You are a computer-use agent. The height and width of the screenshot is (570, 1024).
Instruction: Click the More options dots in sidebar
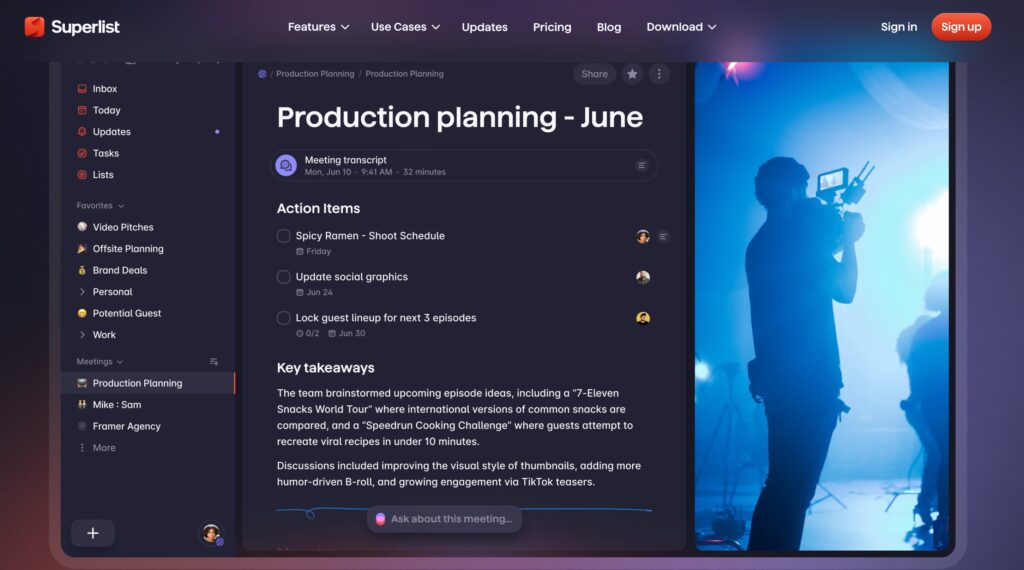click(82, 448)
